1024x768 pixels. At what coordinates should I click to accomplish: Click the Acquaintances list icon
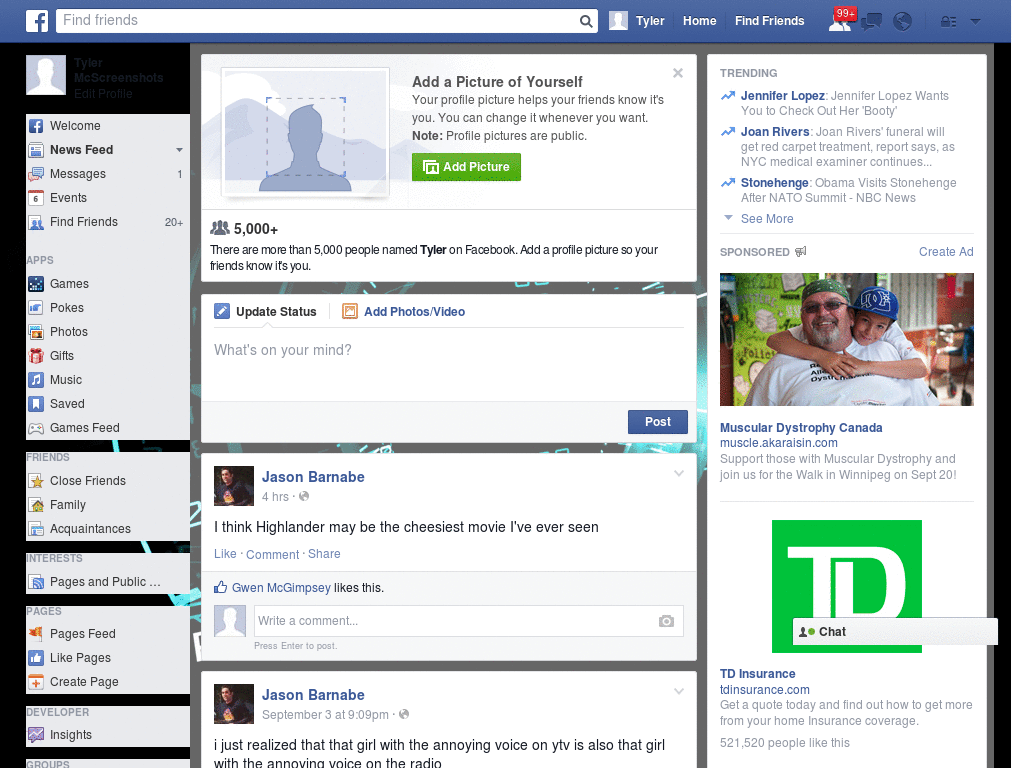(x=36, y=529)
